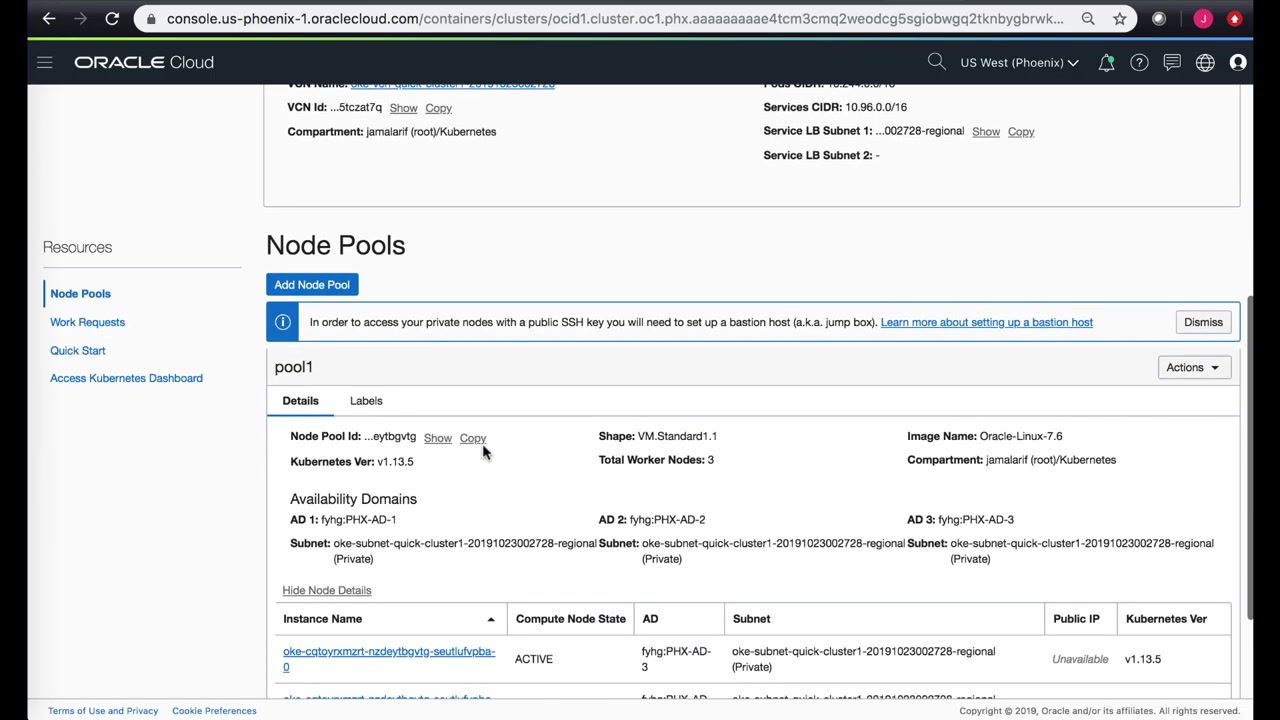
Task: Show the full VCN Id
Action: tap(403, 108)
